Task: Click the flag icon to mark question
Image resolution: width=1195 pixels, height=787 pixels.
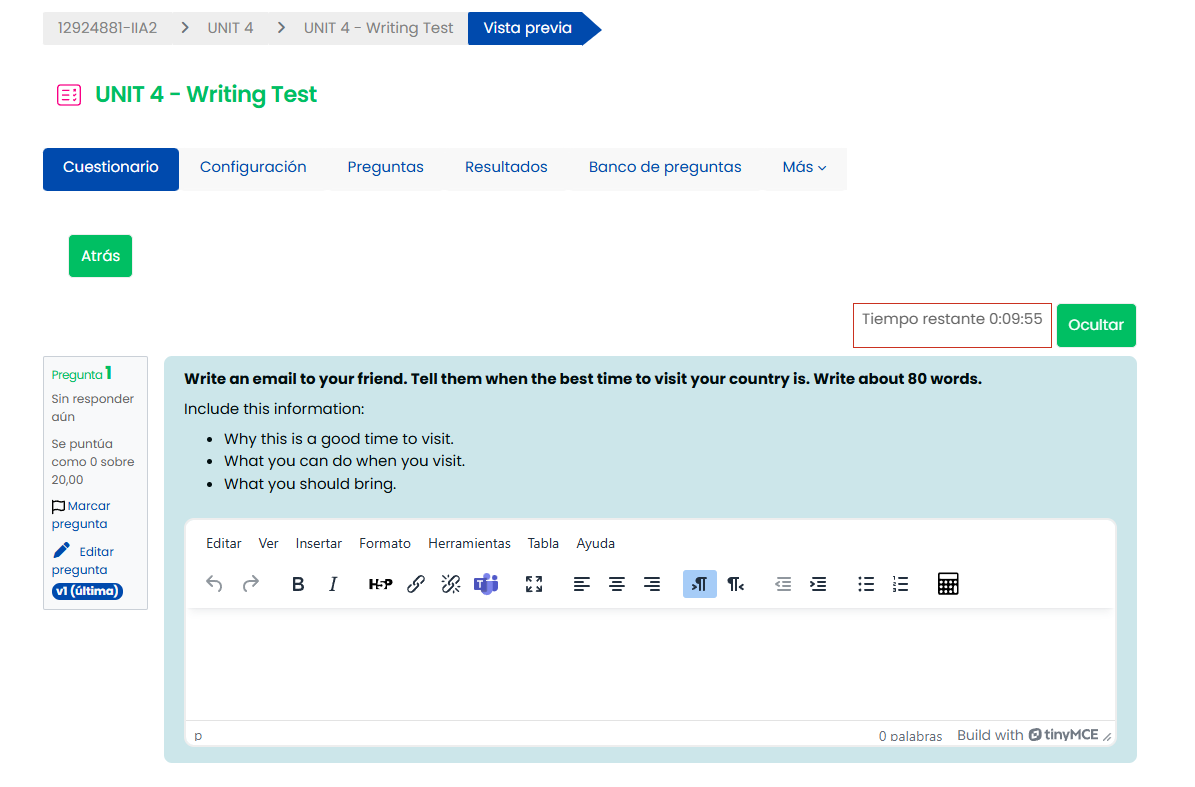Action: (x=58, y=507)
